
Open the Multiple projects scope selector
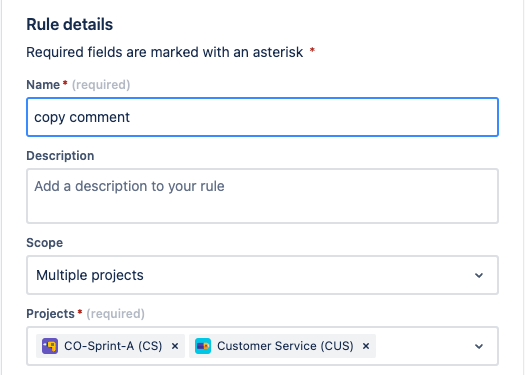click(262, 275)
